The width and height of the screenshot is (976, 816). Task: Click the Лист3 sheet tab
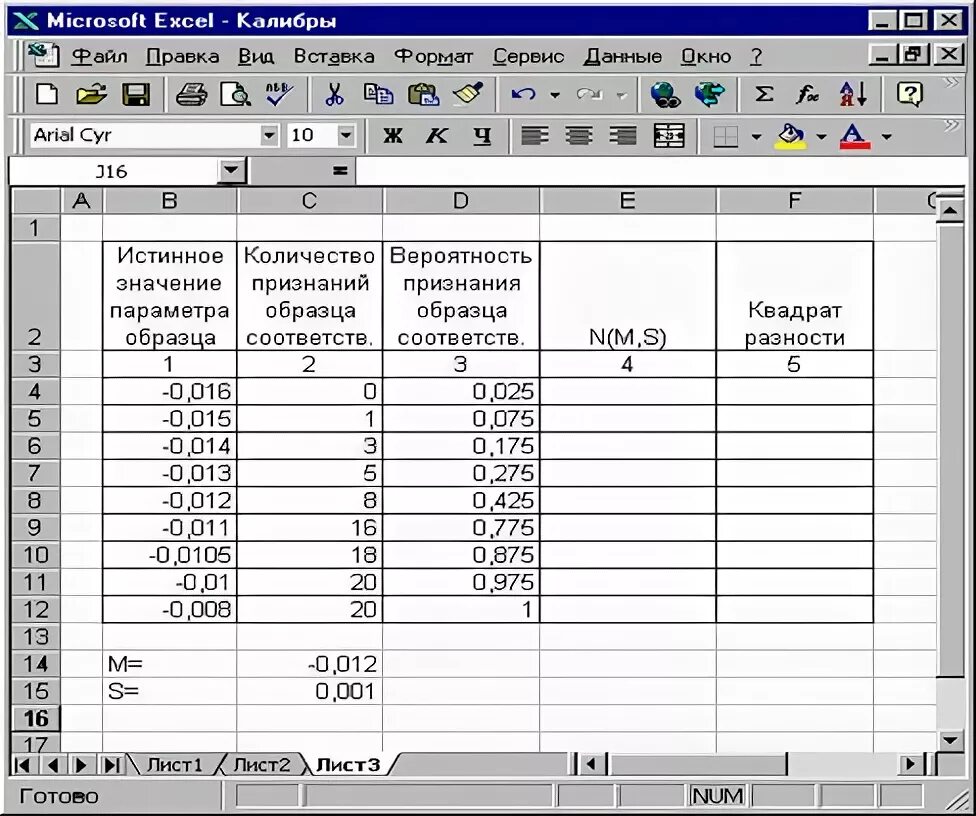click(x=347, y=764)
